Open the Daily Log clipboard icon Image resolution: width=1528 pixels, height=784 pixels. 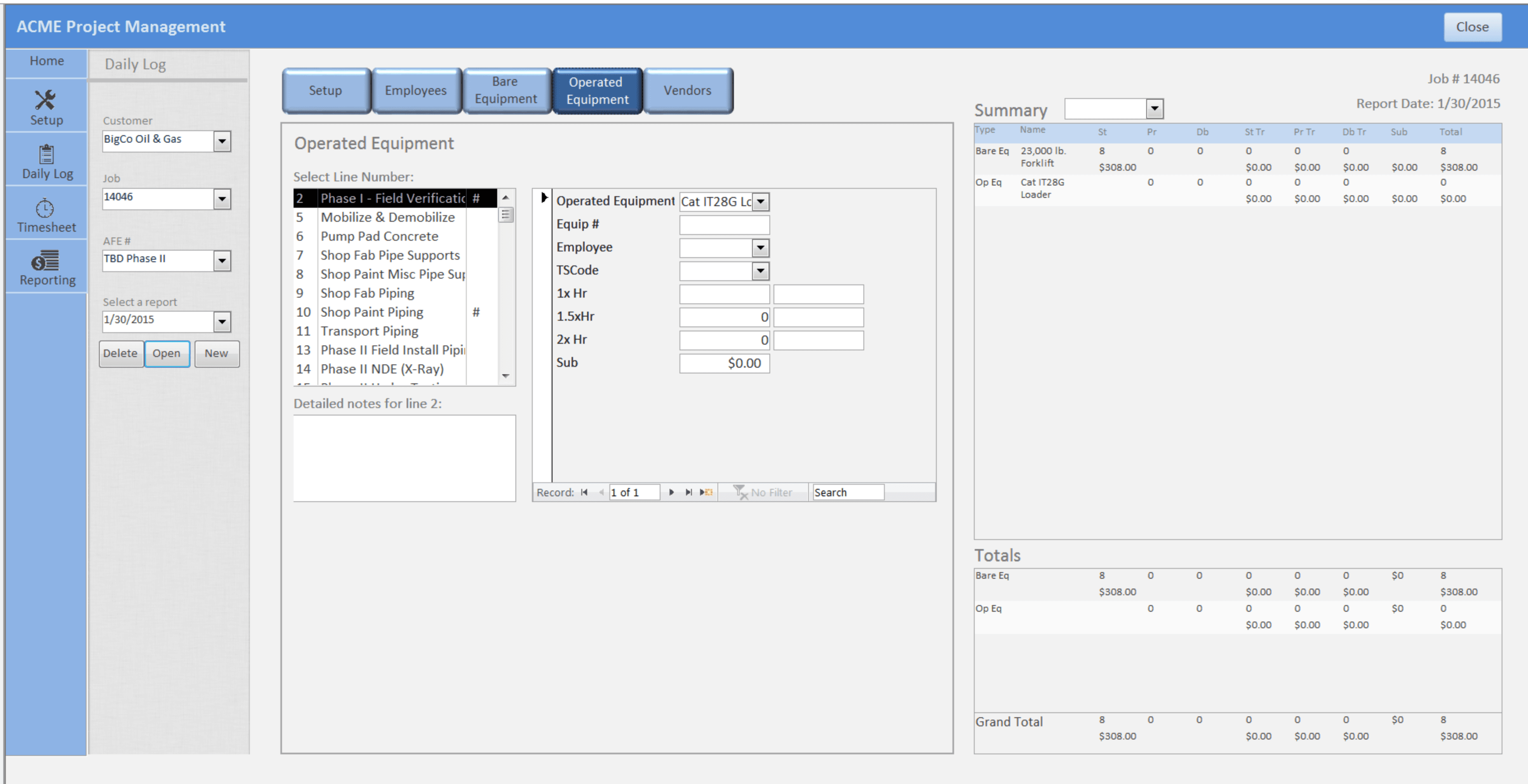coord(46,155)
